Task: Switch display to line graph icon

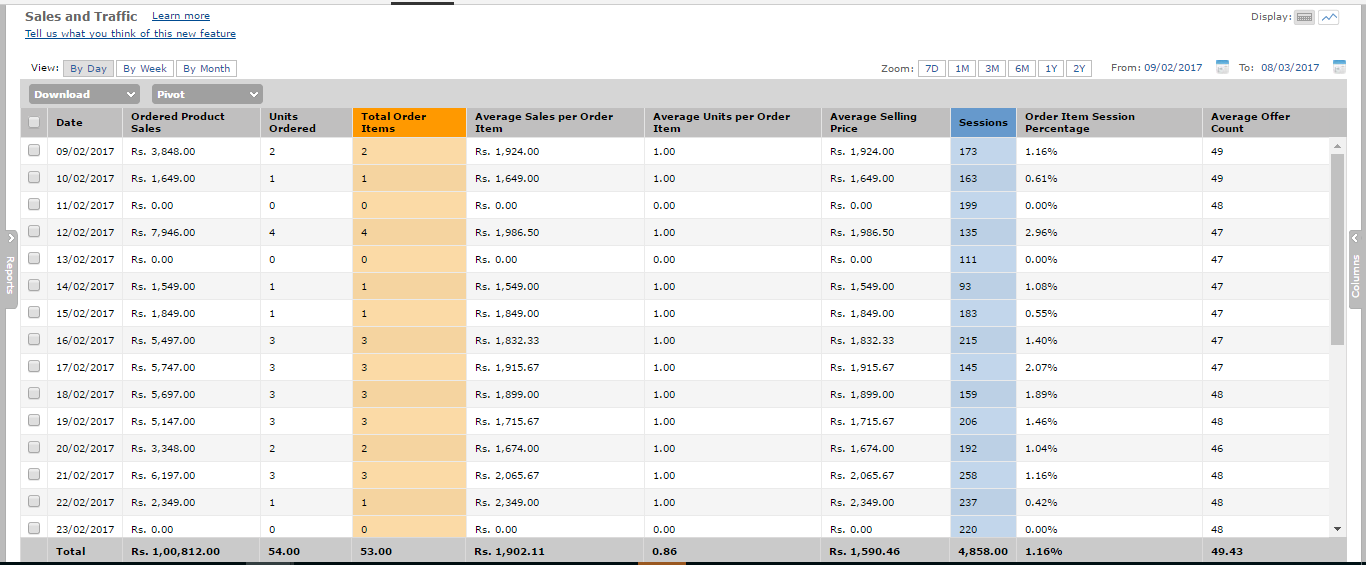Action: point(1328,17)
